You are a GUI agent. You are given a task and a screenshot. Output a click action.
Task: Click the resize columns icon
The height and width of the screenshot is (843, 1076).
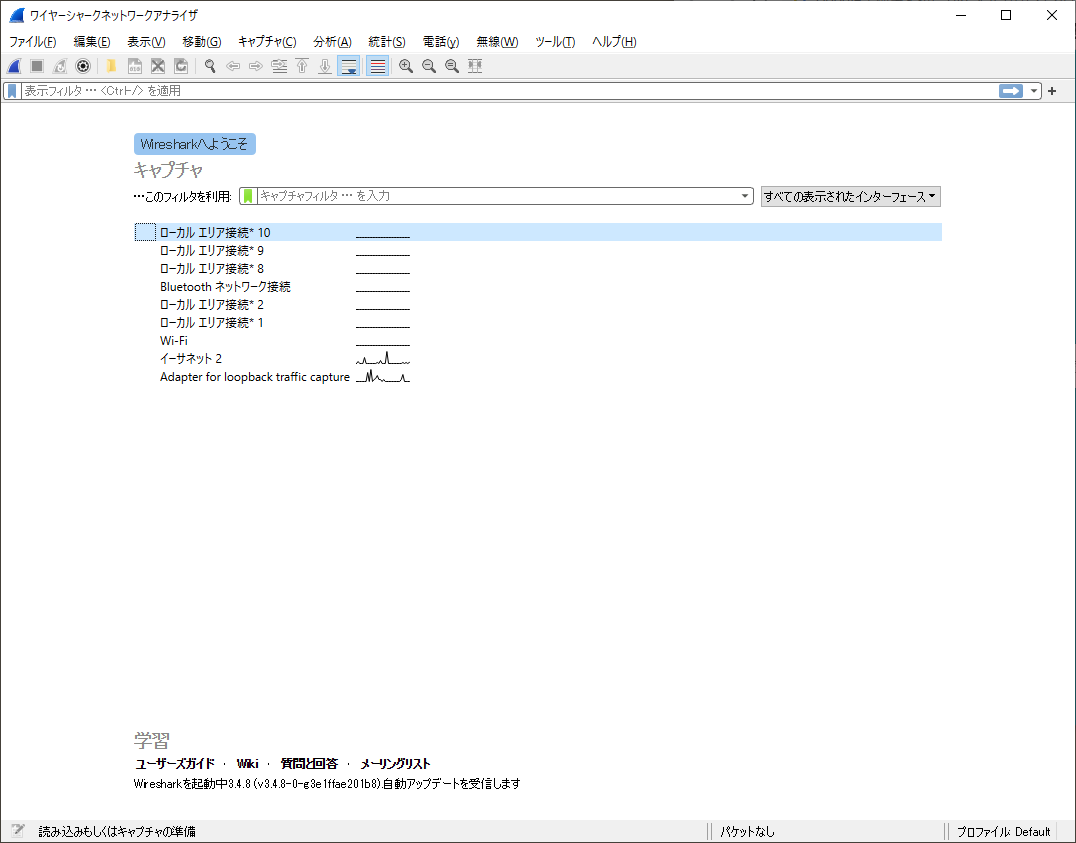[475, 66]
